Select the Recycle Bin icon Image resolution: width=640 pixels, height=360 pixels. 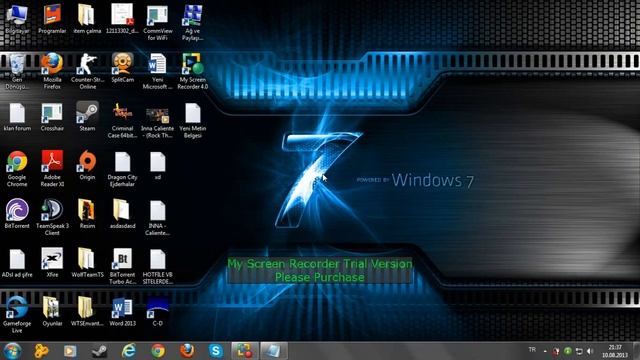pyautogui.click(x=17, y=71)
